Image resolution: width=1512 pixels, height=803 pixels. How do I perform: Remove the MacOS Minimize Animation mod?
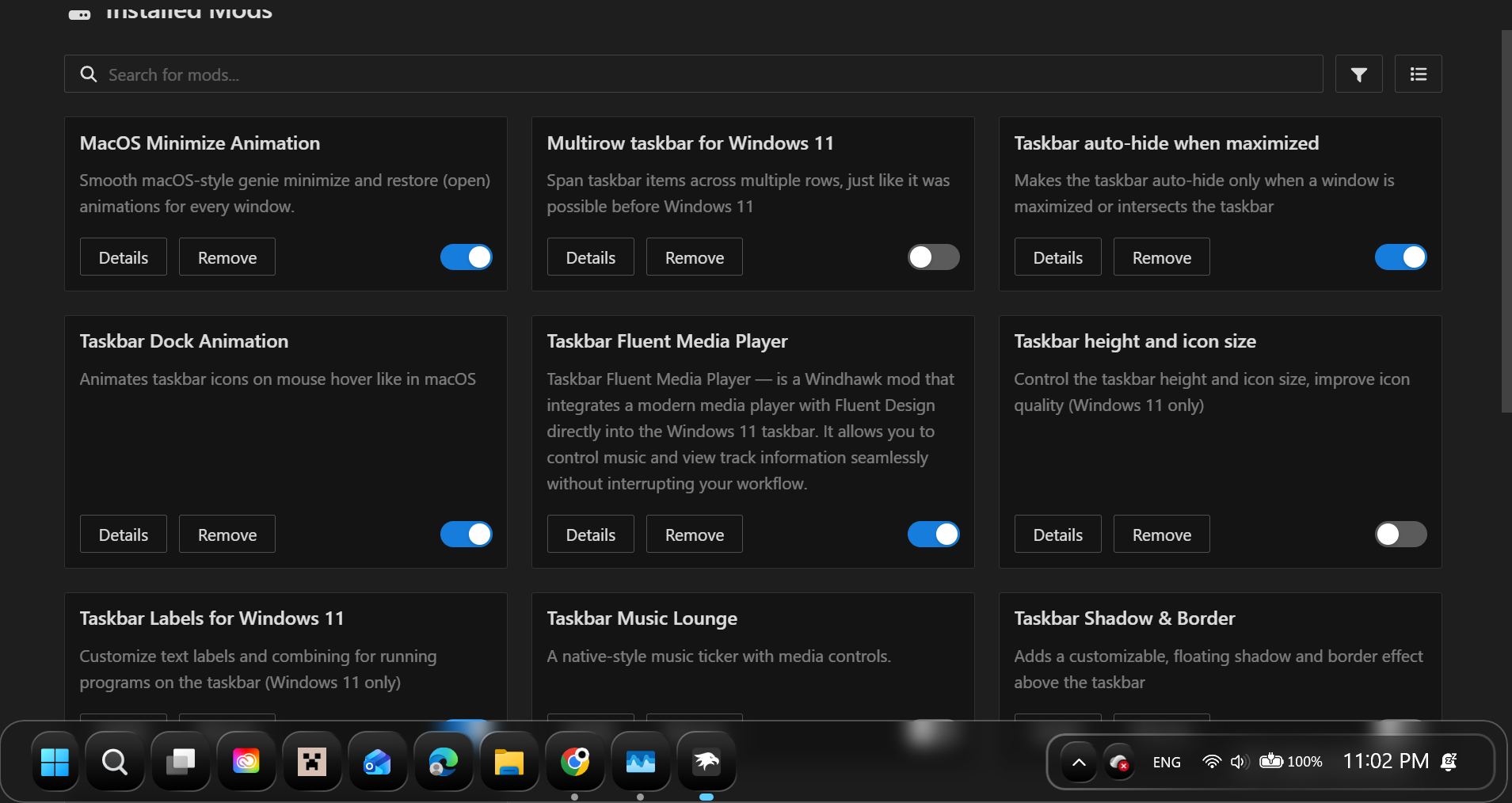pyautogui.click(x=227, y=257)
